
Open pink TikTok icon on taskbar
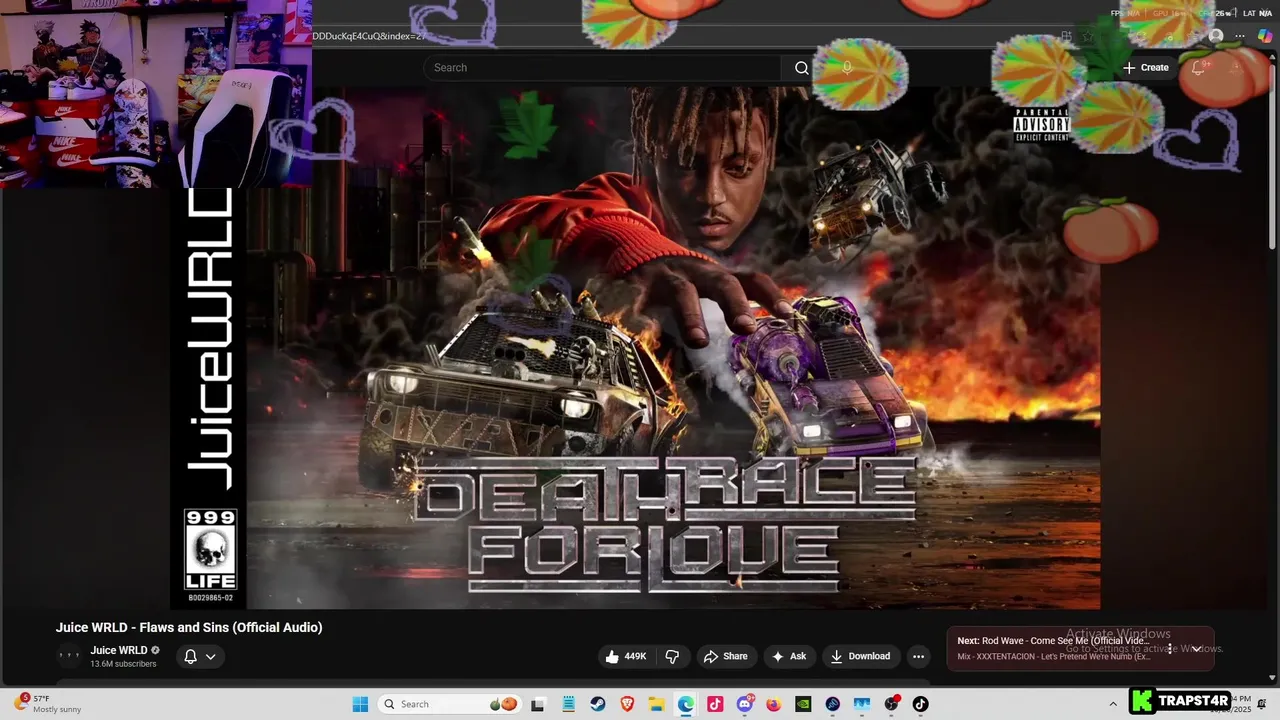715,704
